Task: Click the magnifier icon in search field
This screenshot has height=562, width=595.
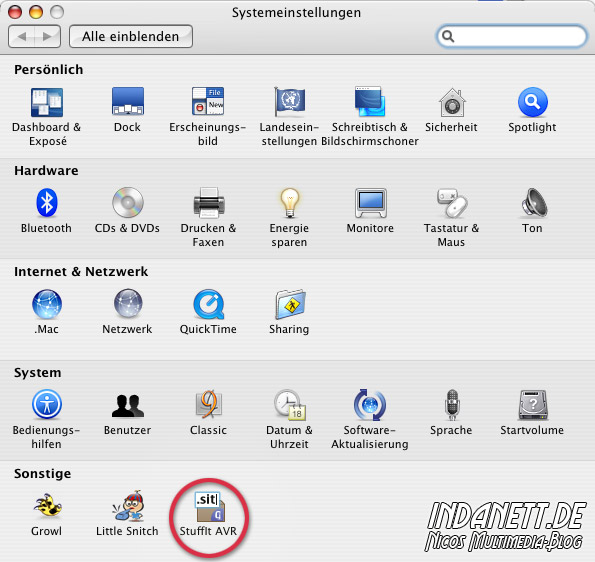Action: (448, 36)
